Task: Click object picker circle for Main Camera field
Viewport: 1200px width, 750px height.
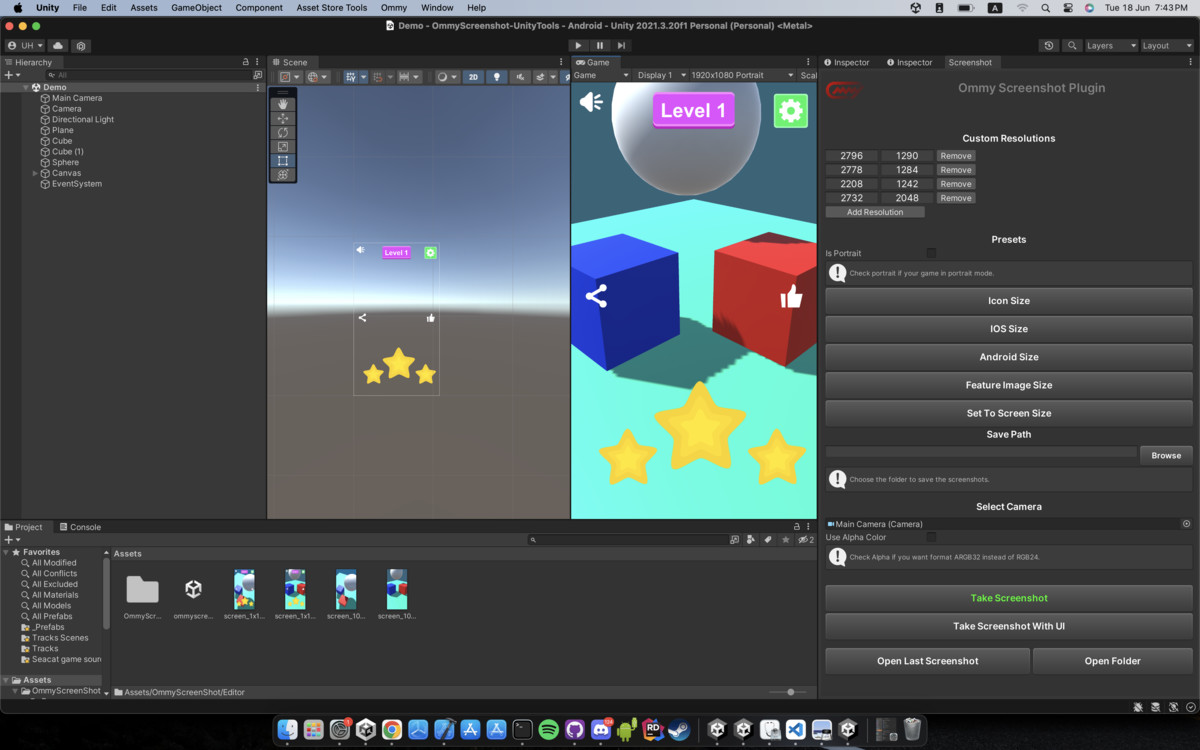Action: tap(1187, 524)
